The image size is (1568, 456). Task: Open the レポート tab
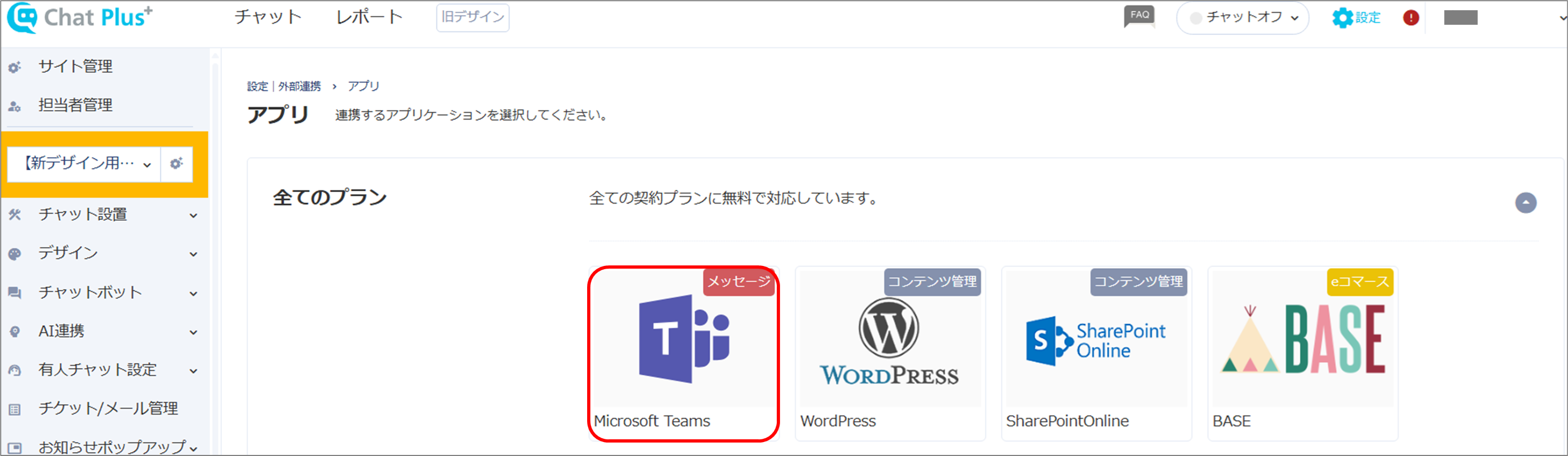pos(370,17)
